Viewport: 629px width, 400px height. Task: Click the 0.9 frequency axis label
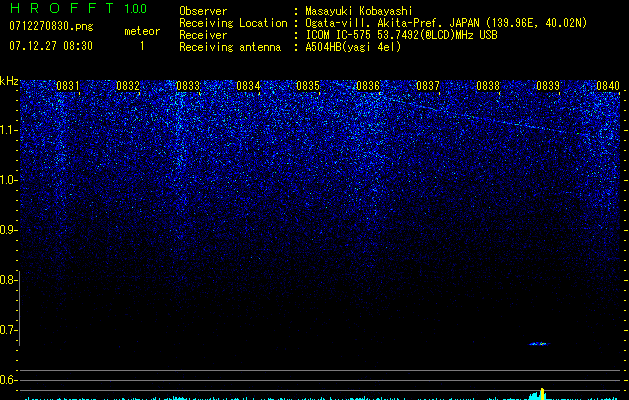click(x=8, y=230)
